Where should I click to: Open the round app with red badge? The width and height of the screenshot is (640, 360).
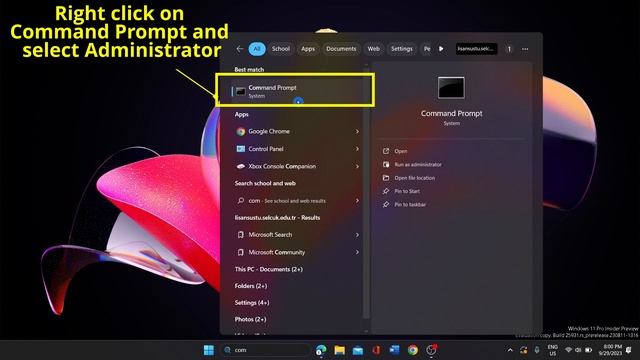pyautogui.click(x=431, y=350)
